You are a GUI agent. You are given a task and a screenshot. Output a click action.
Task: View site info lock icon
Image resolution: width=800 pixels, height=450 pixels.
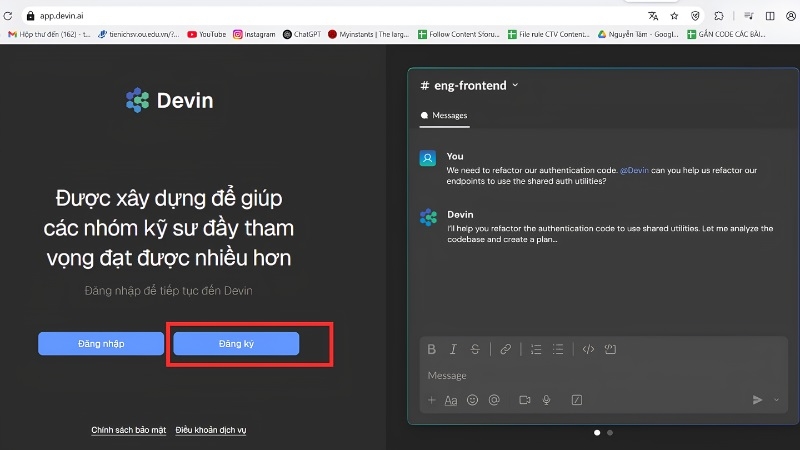click(x=30, y=16)
